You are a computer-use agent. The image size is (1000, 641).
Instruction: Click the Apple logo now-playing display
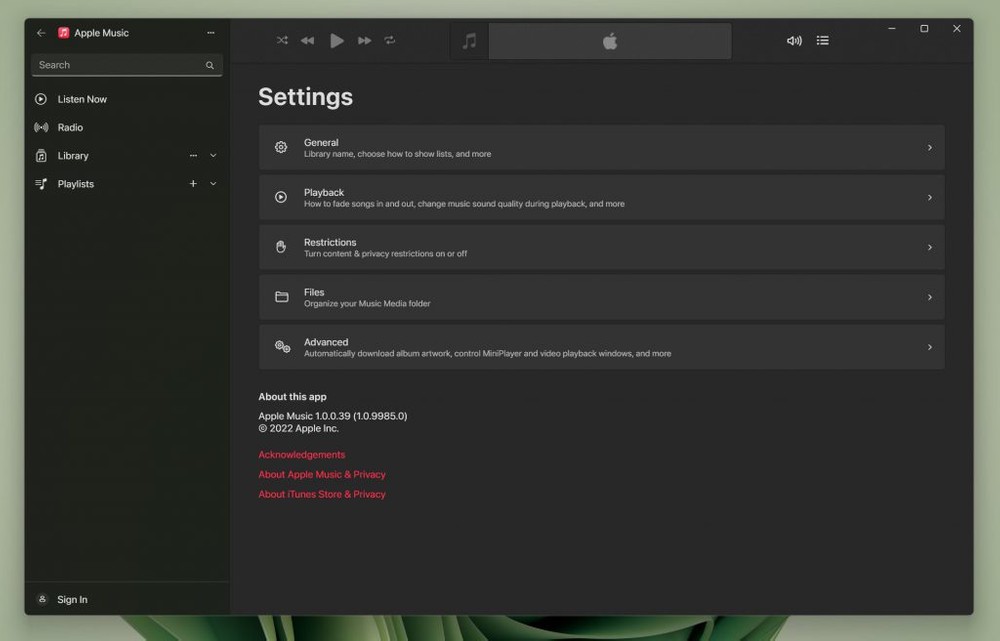click(x=610, y=41)
